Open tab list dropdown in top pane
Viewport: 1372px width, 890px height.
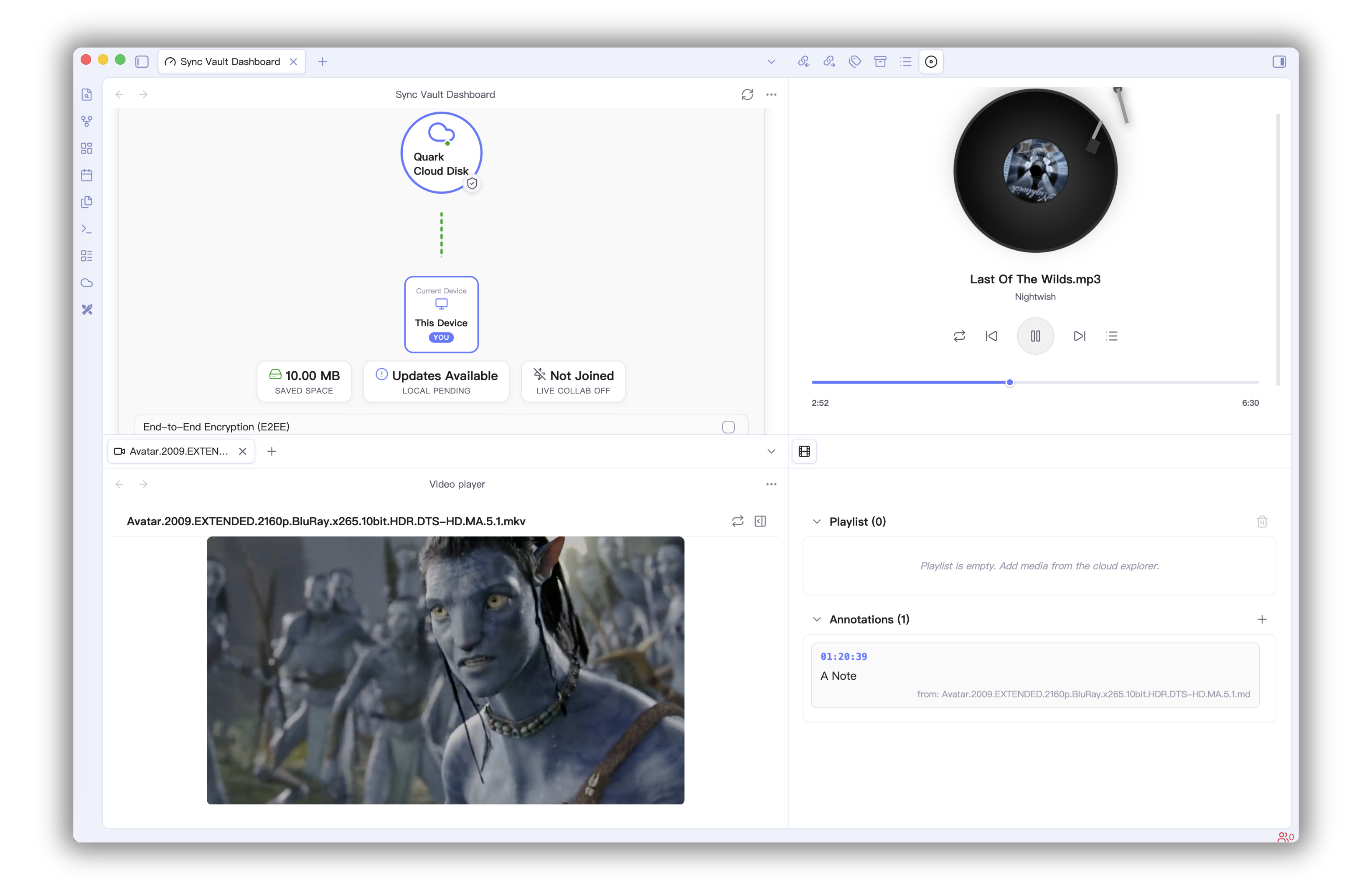[771, 62]
